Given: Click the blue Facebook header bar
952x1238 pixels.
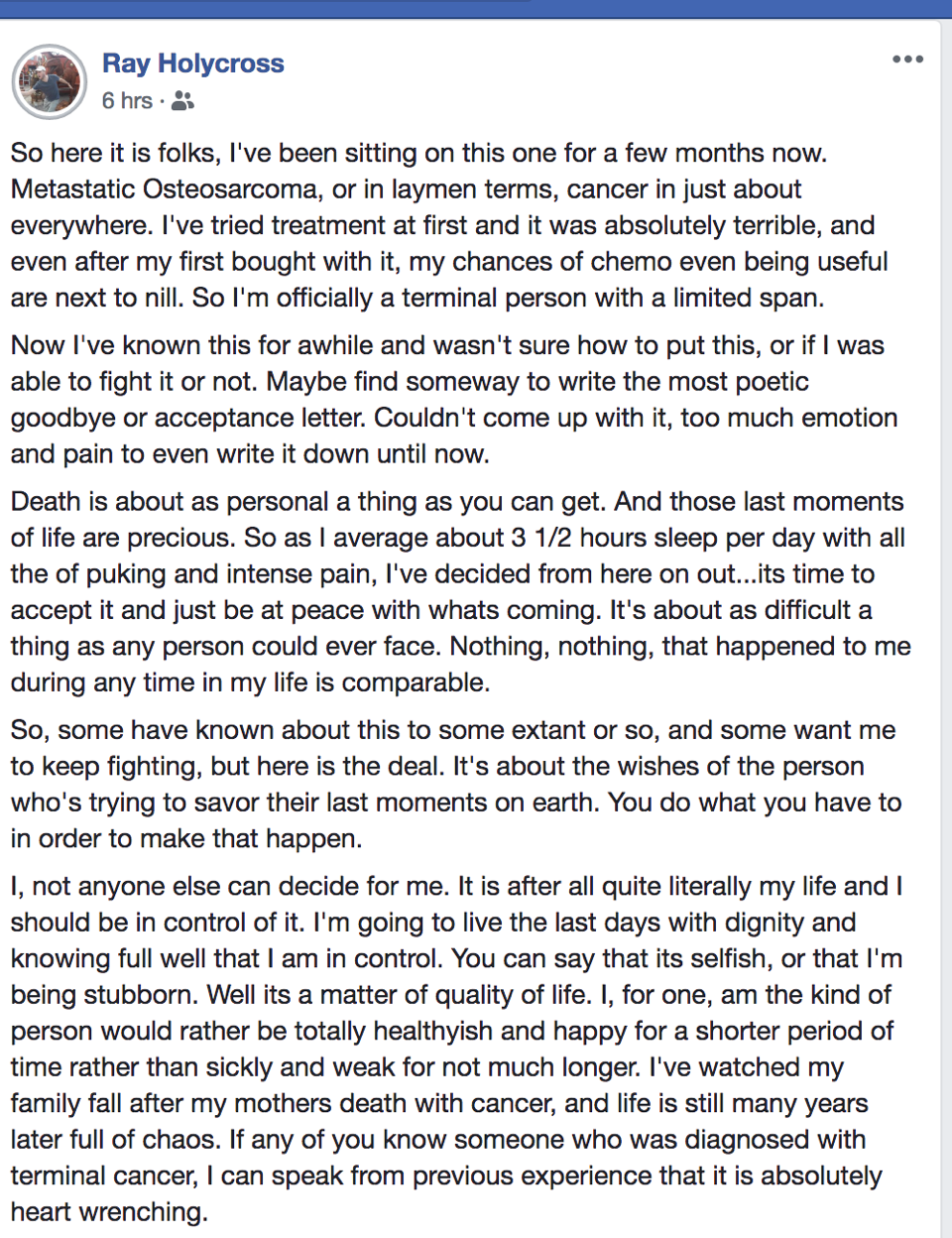Looking at the screenshot, I should [x=476, y=8].
